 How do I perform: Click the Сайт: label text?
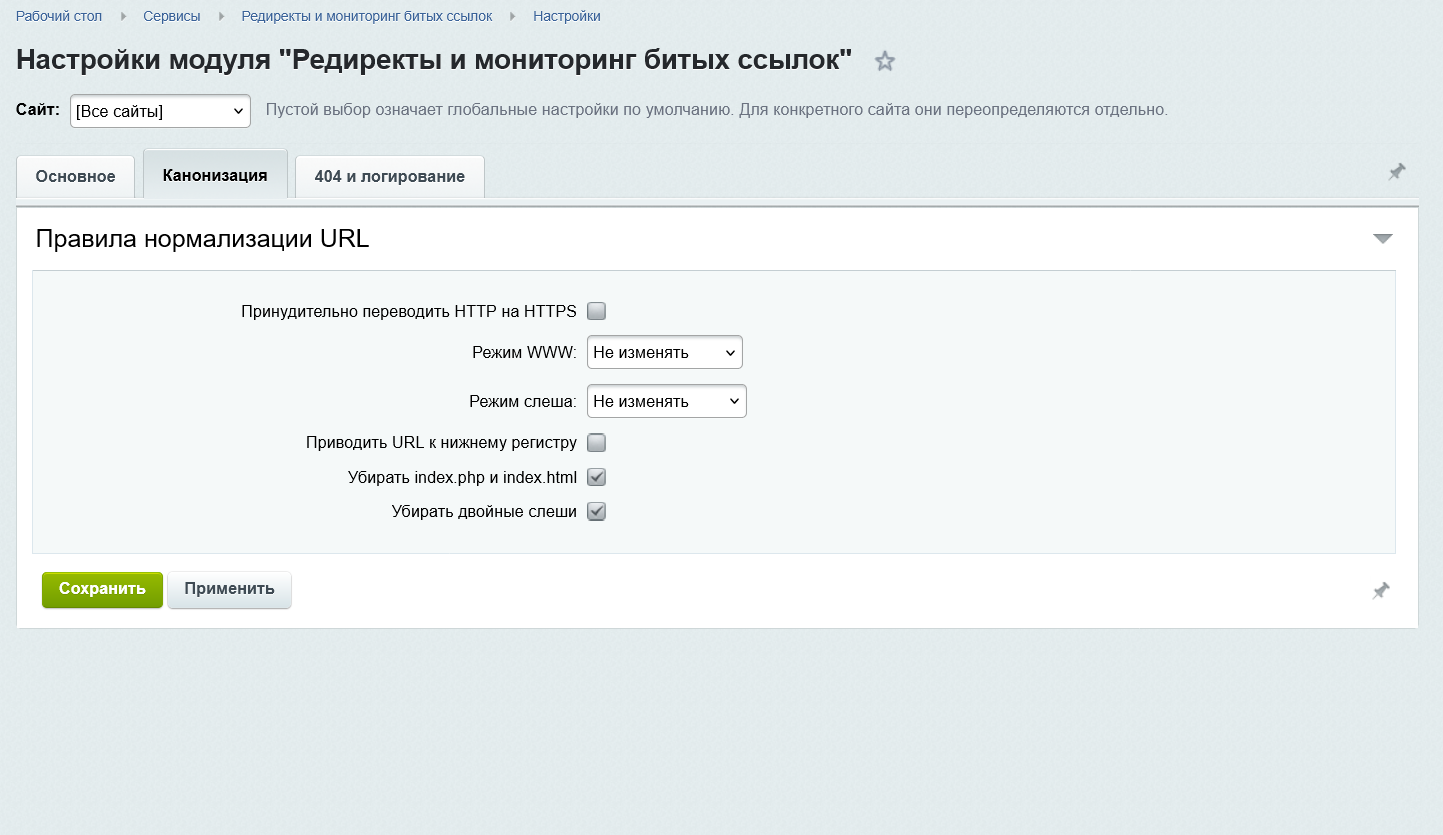point(38,109)
